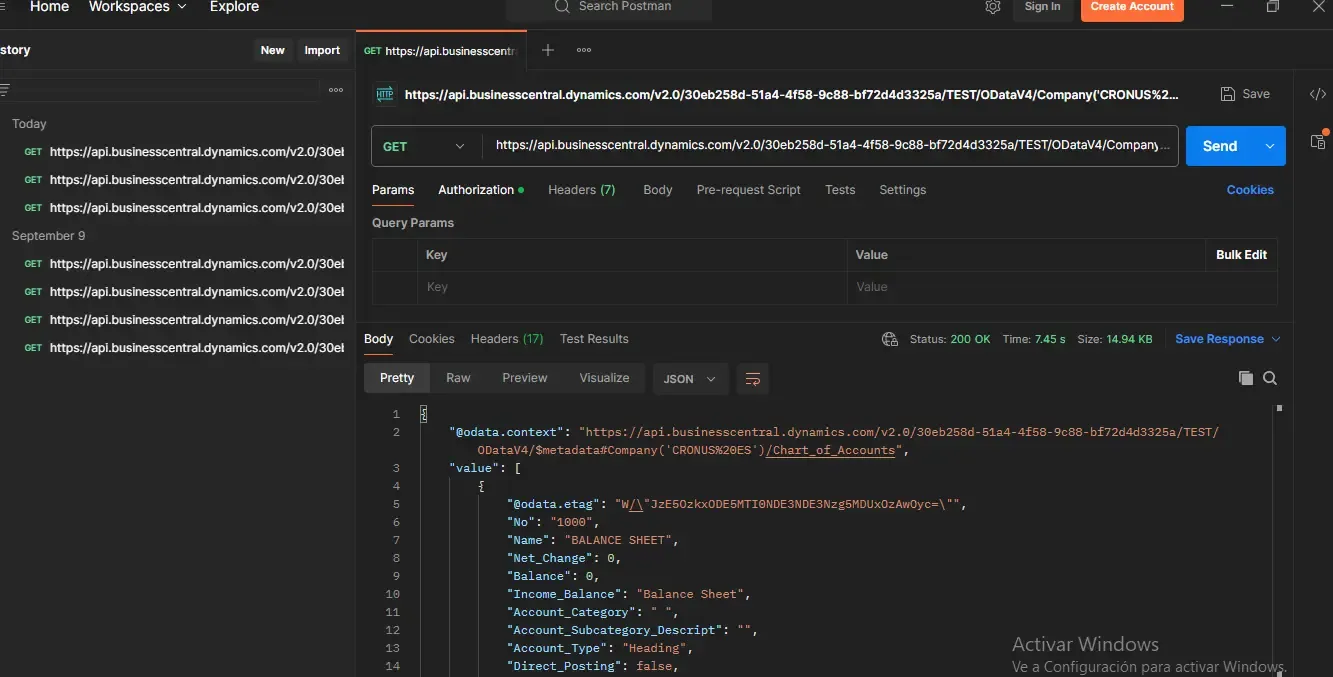Open the sidebar filter icon

(x=5, y=90)
